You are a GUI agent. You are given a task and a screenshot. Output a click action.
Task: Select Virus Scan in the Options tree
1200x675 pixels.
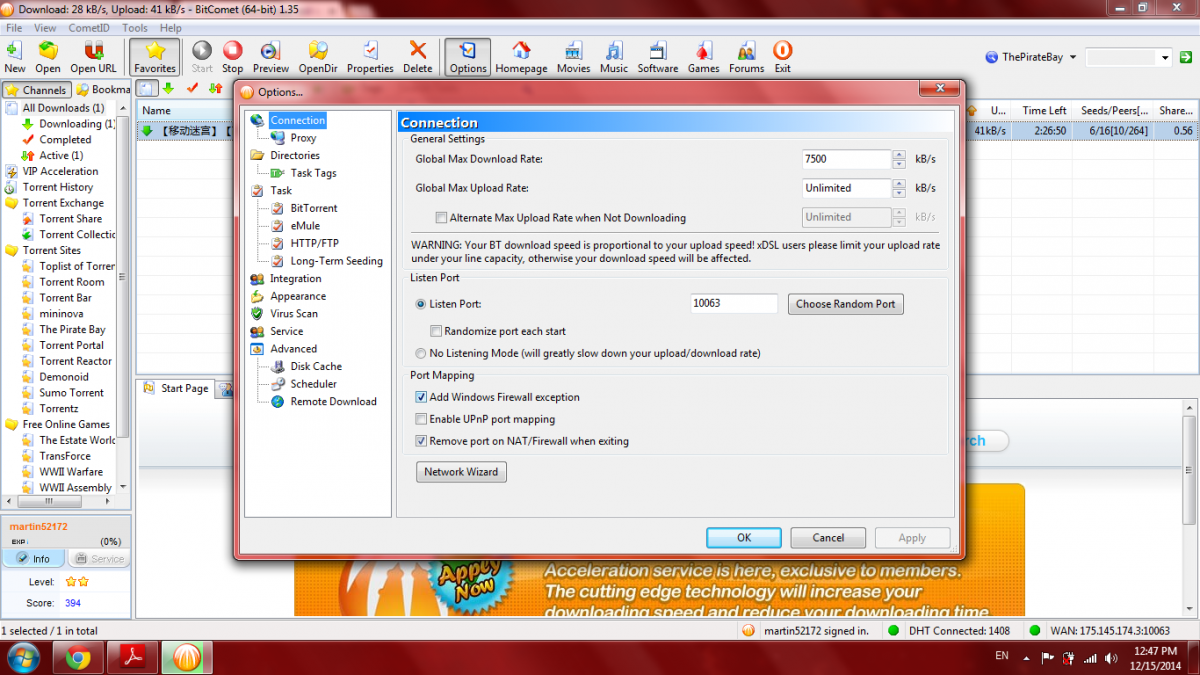293,313
